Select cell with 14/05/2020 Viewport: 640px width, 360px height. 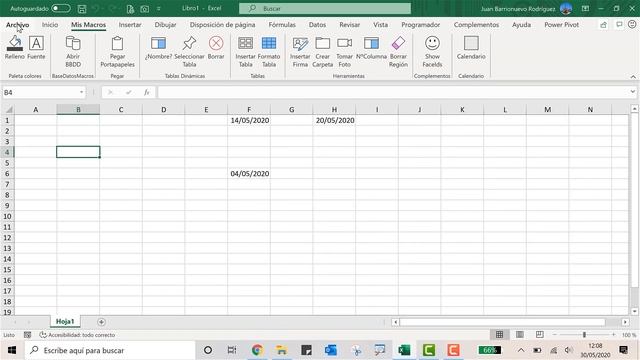click(x=249, y=120)
